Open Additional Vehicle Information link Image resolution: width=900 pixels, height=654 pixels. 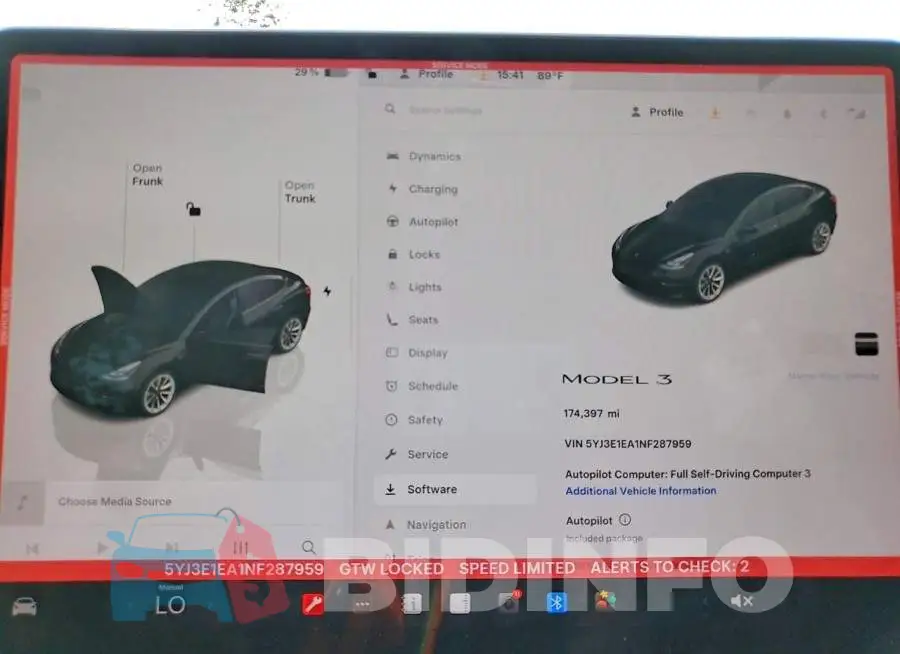click(641, 491)
